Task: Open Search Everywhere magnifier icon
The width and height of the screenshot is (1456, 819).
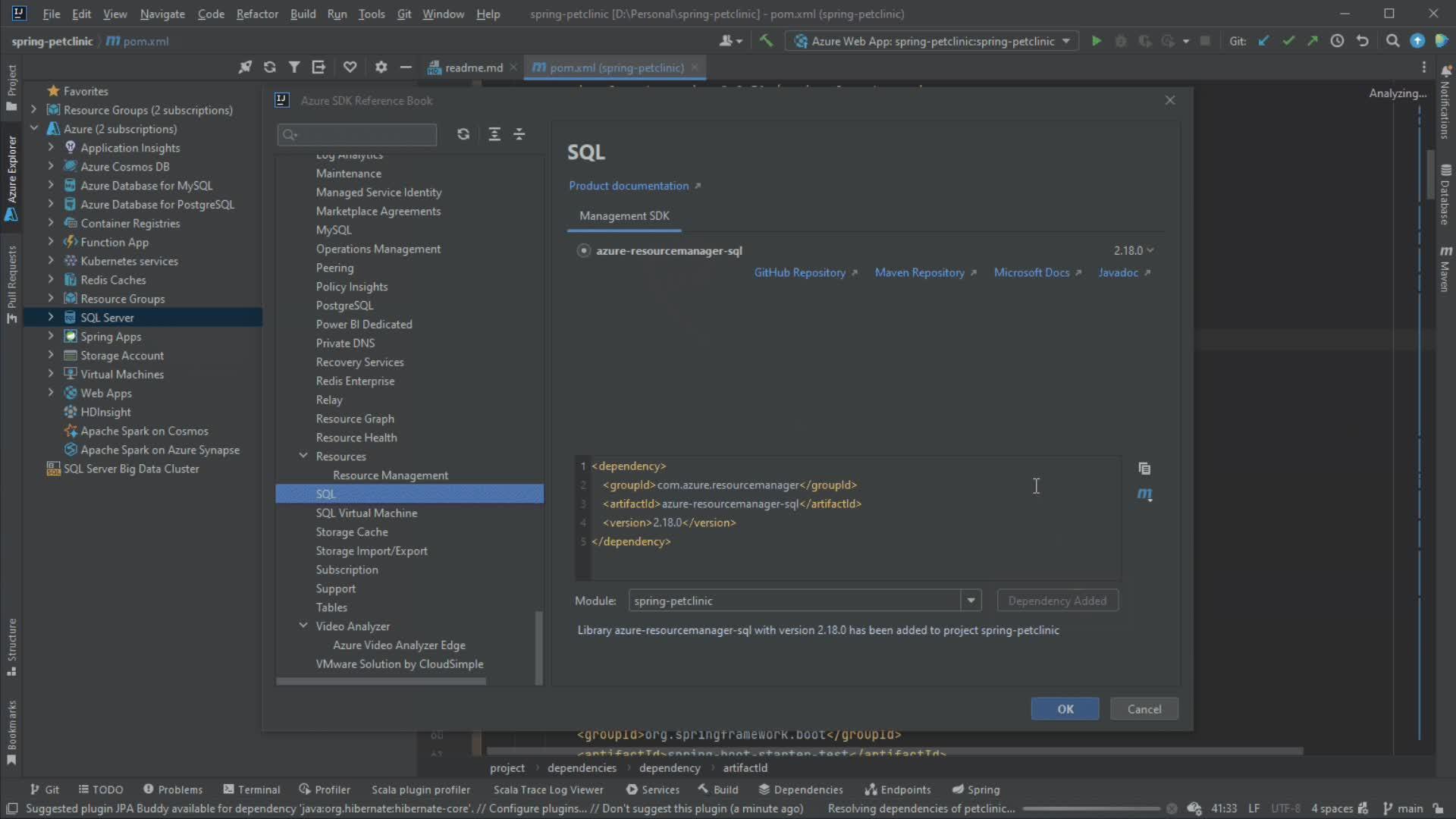Action: [1392, 41]
